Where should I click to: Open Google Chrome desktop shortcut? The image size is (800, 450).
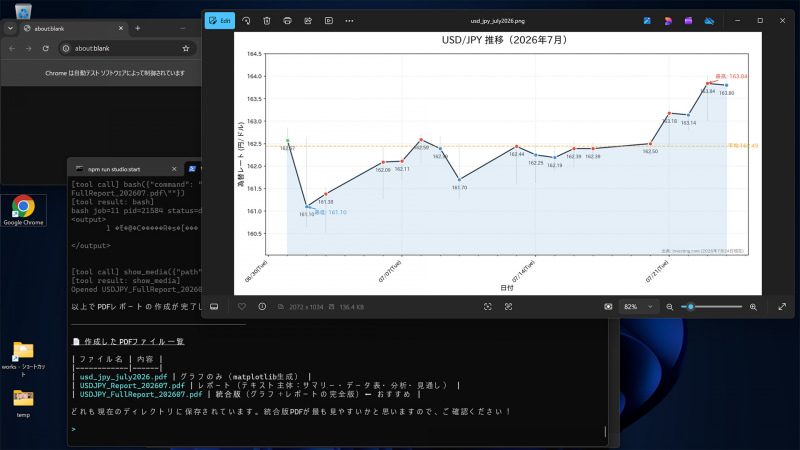(23, 210)
